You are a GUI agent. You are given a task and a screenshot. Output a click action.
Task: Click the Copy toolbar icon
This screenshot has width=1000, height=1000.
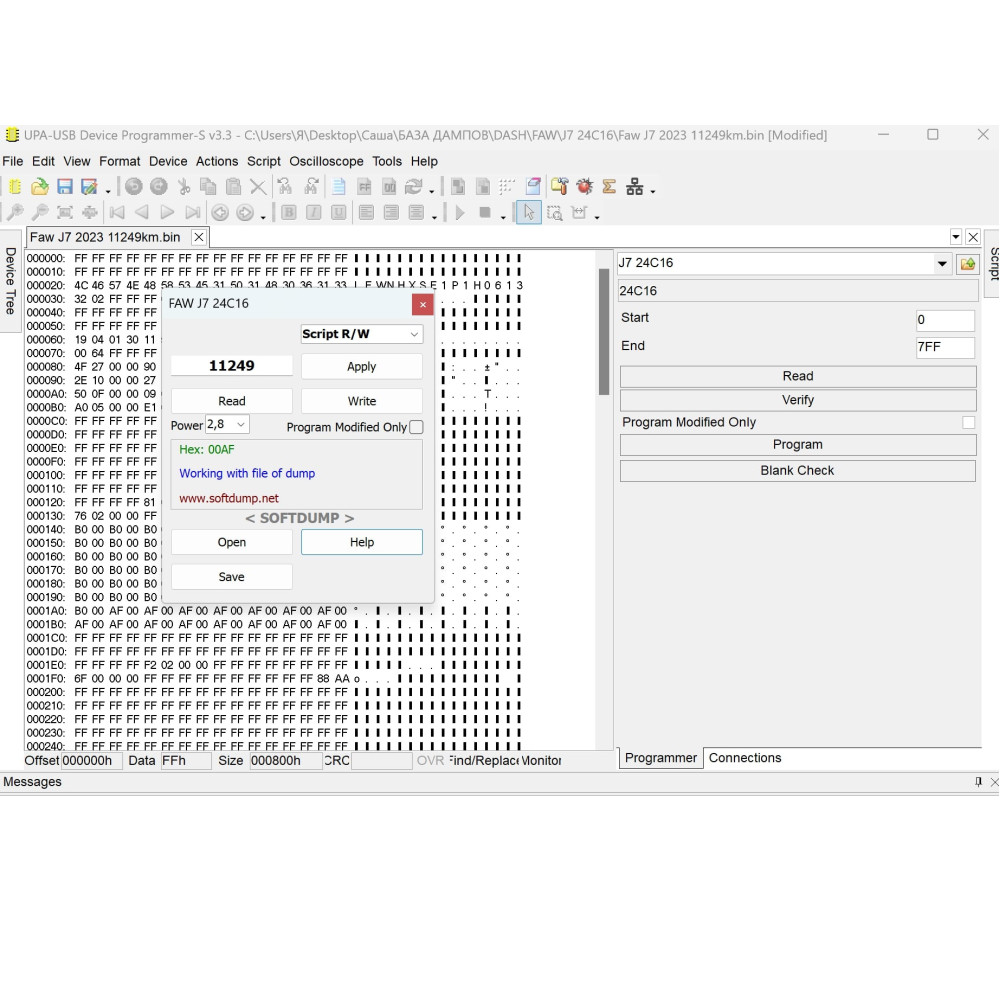click(x=208, y=186)
